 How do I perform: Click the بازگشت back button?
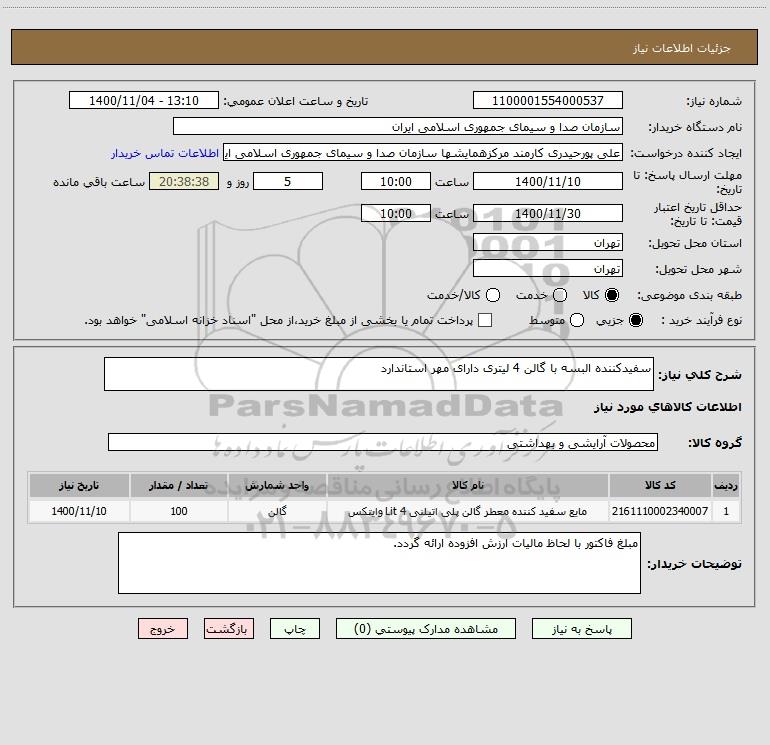click(x=229, y=629)
